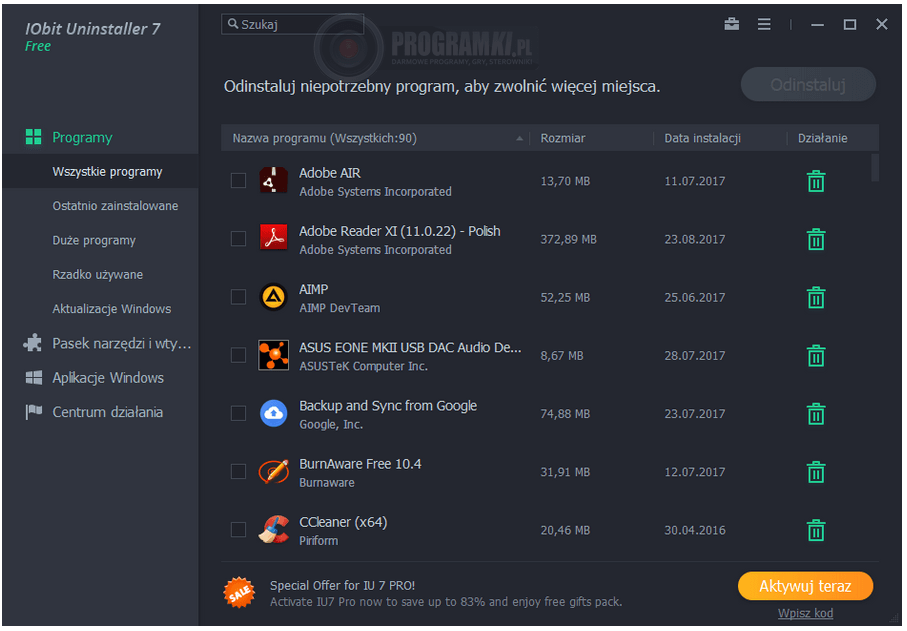907x631 pixels.
Task: Click the orange SALE badge icon
Action: [239, 593]
